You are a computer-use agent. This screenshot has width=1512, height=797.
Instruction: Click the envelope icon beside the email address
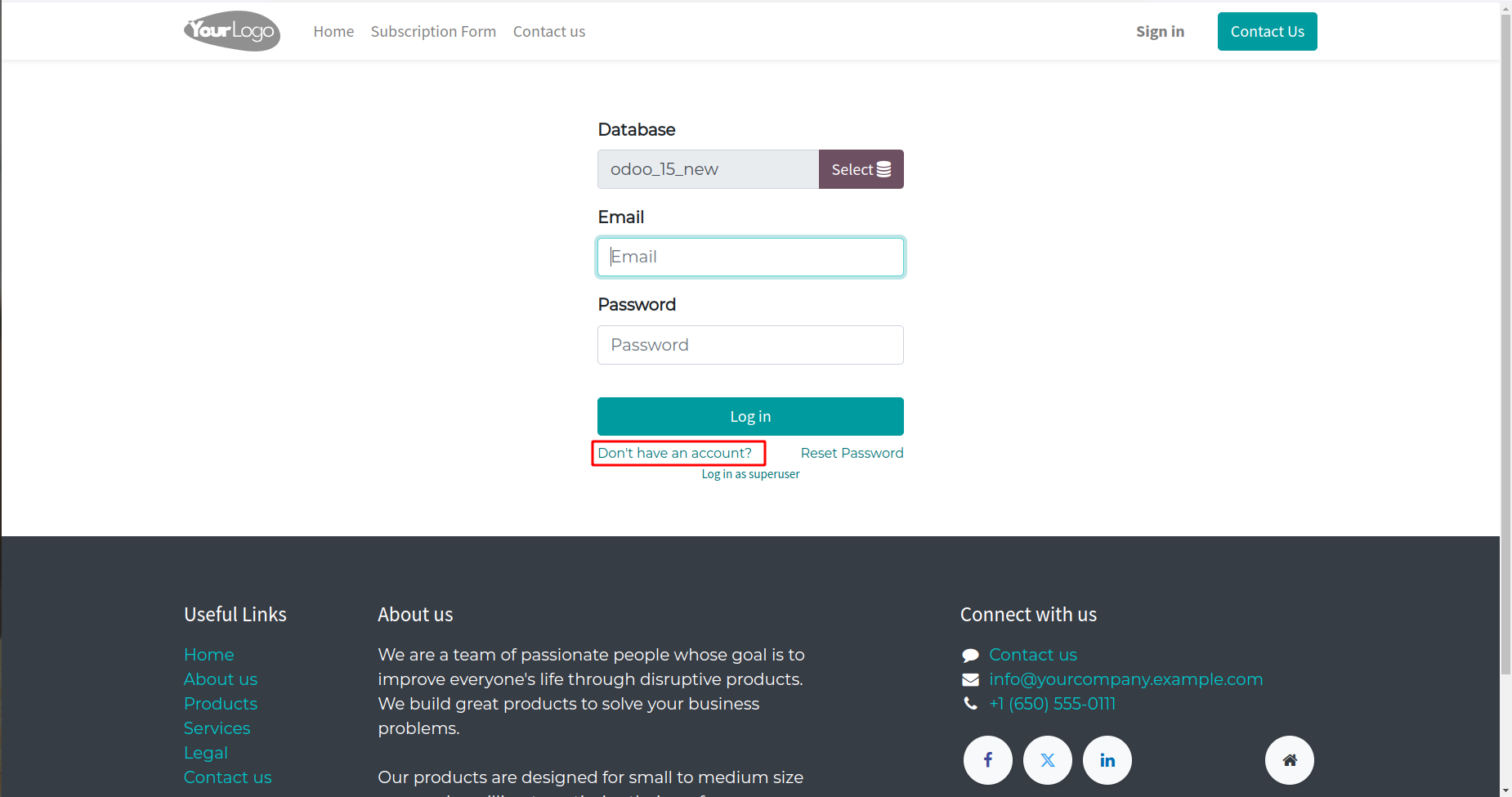[x=970, y=679]
